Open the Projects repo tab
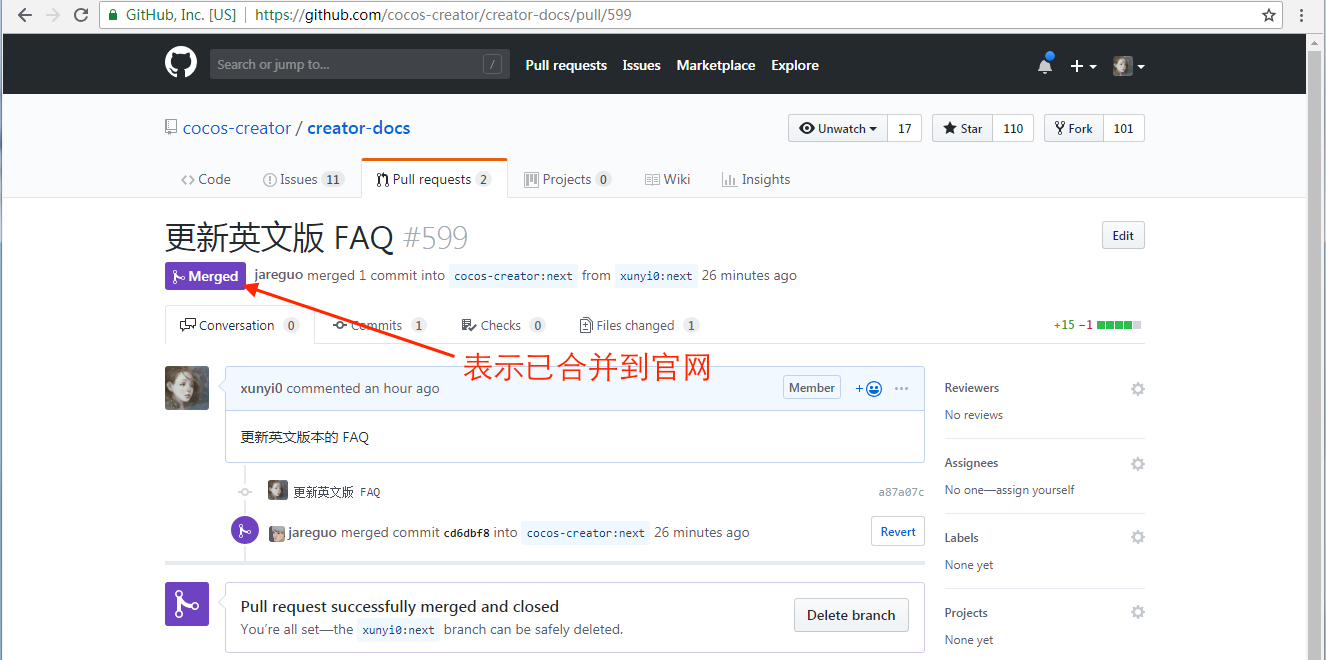Viewport: 1326px width, 660px height. [568, 179]
